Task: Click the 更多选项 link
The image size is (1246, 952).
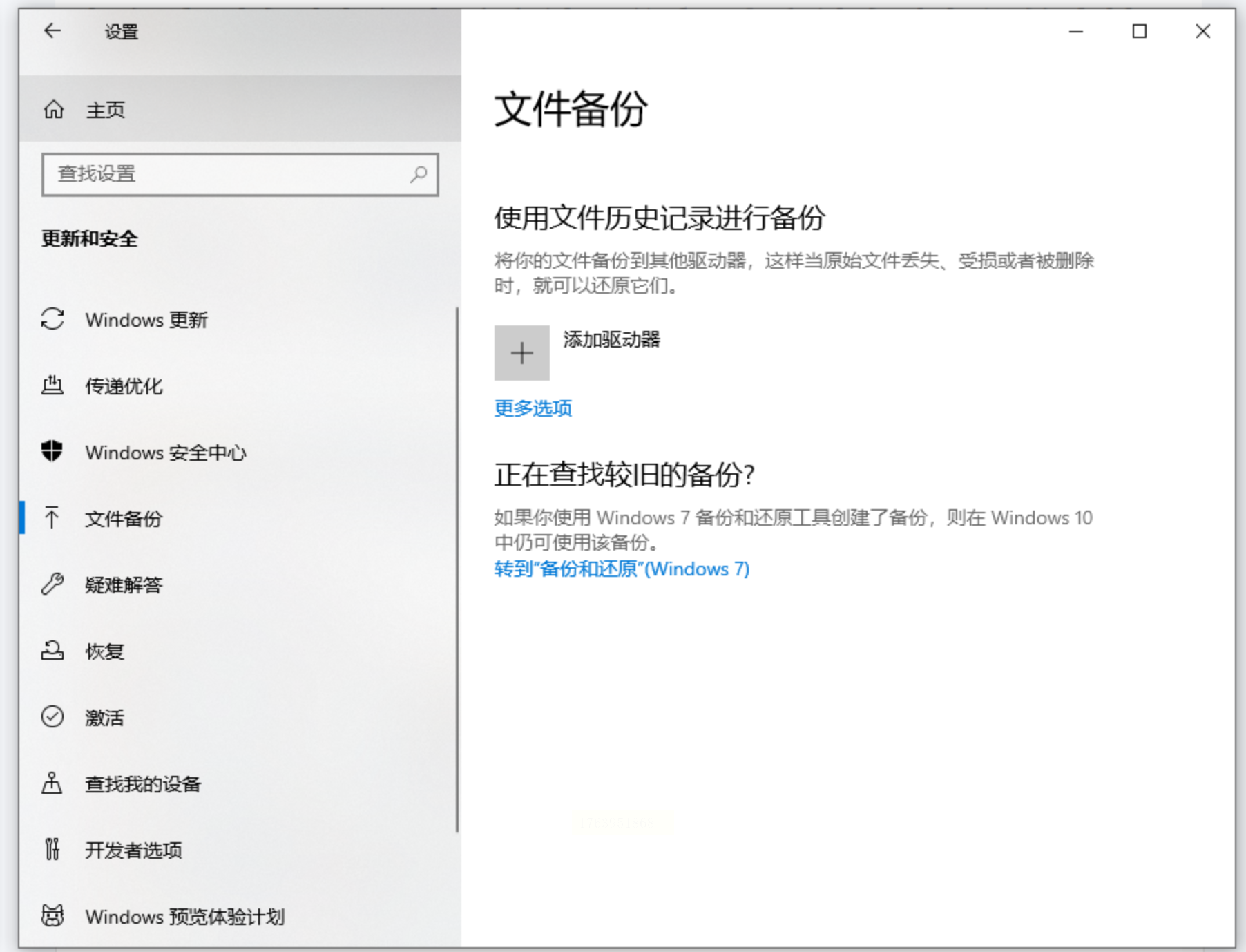Action: click(x=533, y=408)
